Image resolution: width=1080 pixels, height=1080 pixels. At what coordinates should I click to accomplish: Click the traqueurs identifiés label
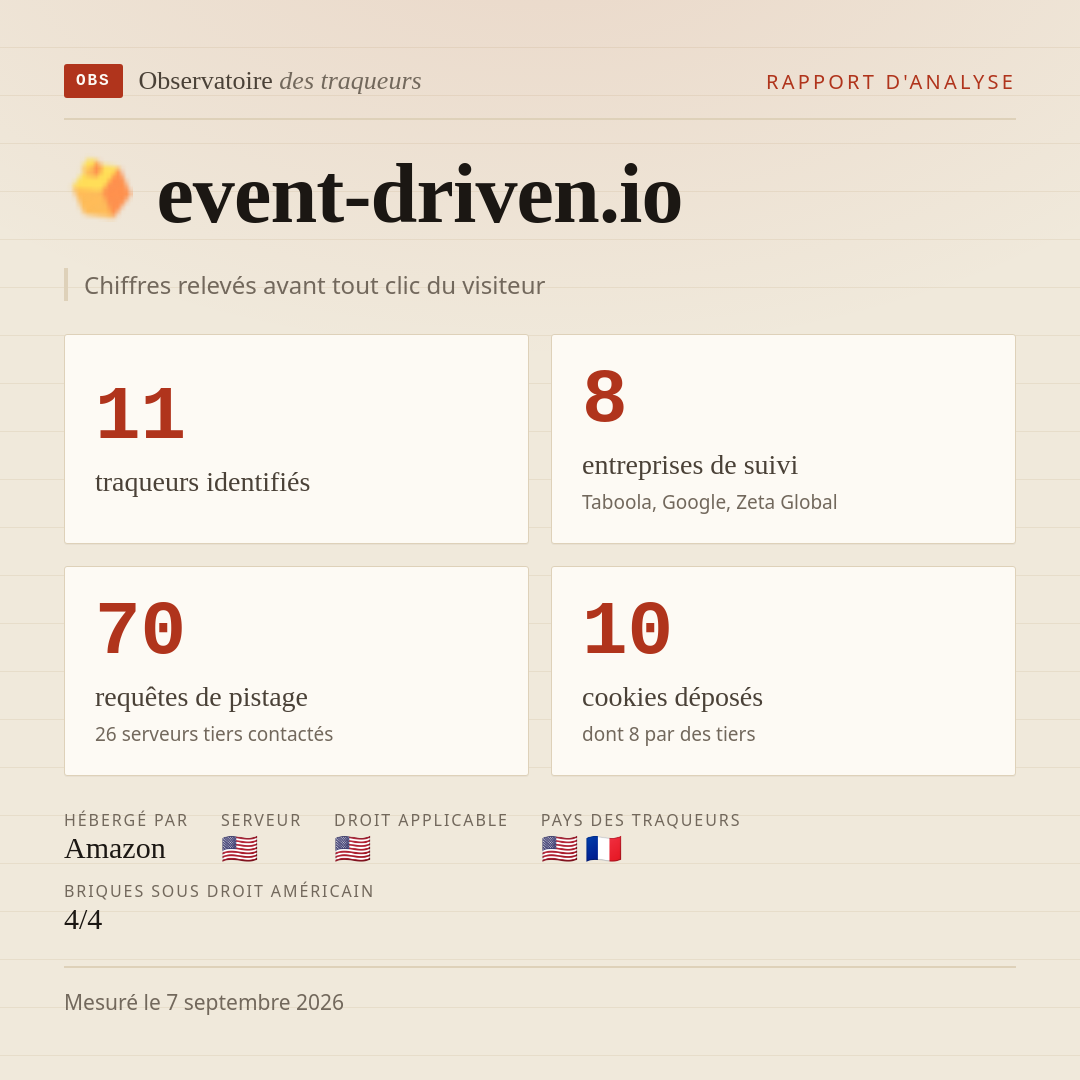pyautogui.click(x=202, y=482)
